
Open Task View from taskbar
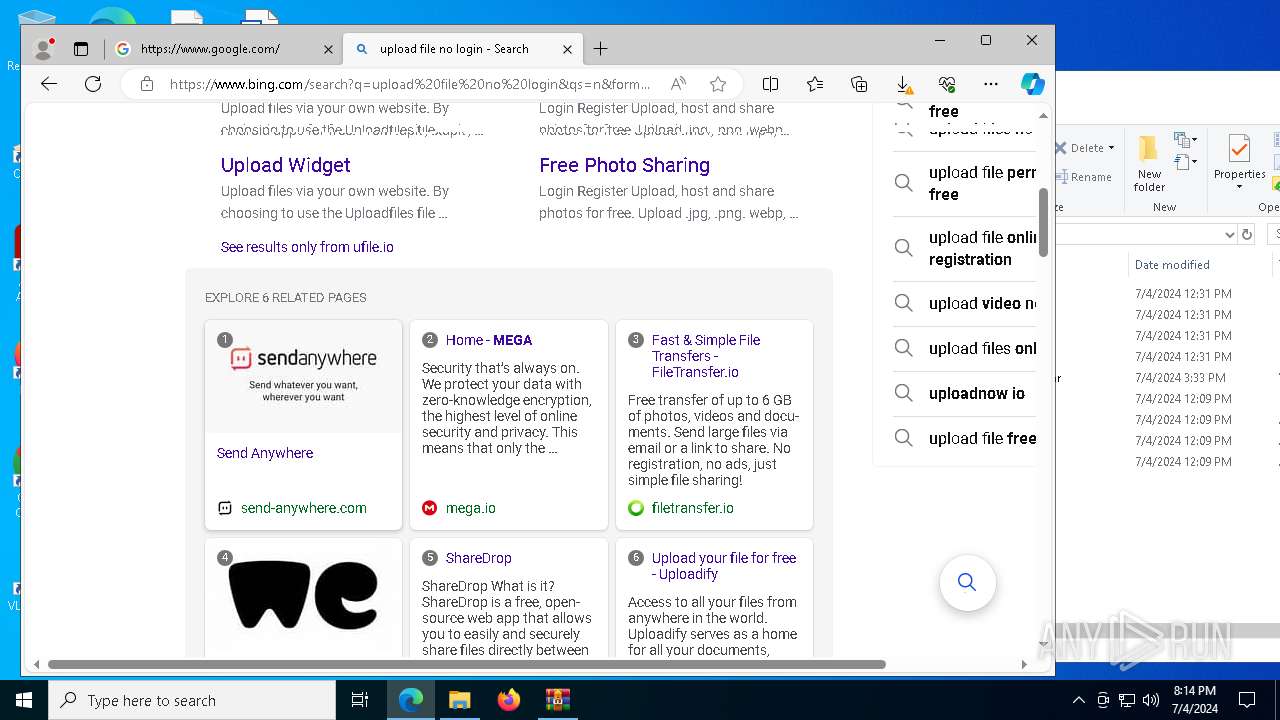(x=360, y=700)
